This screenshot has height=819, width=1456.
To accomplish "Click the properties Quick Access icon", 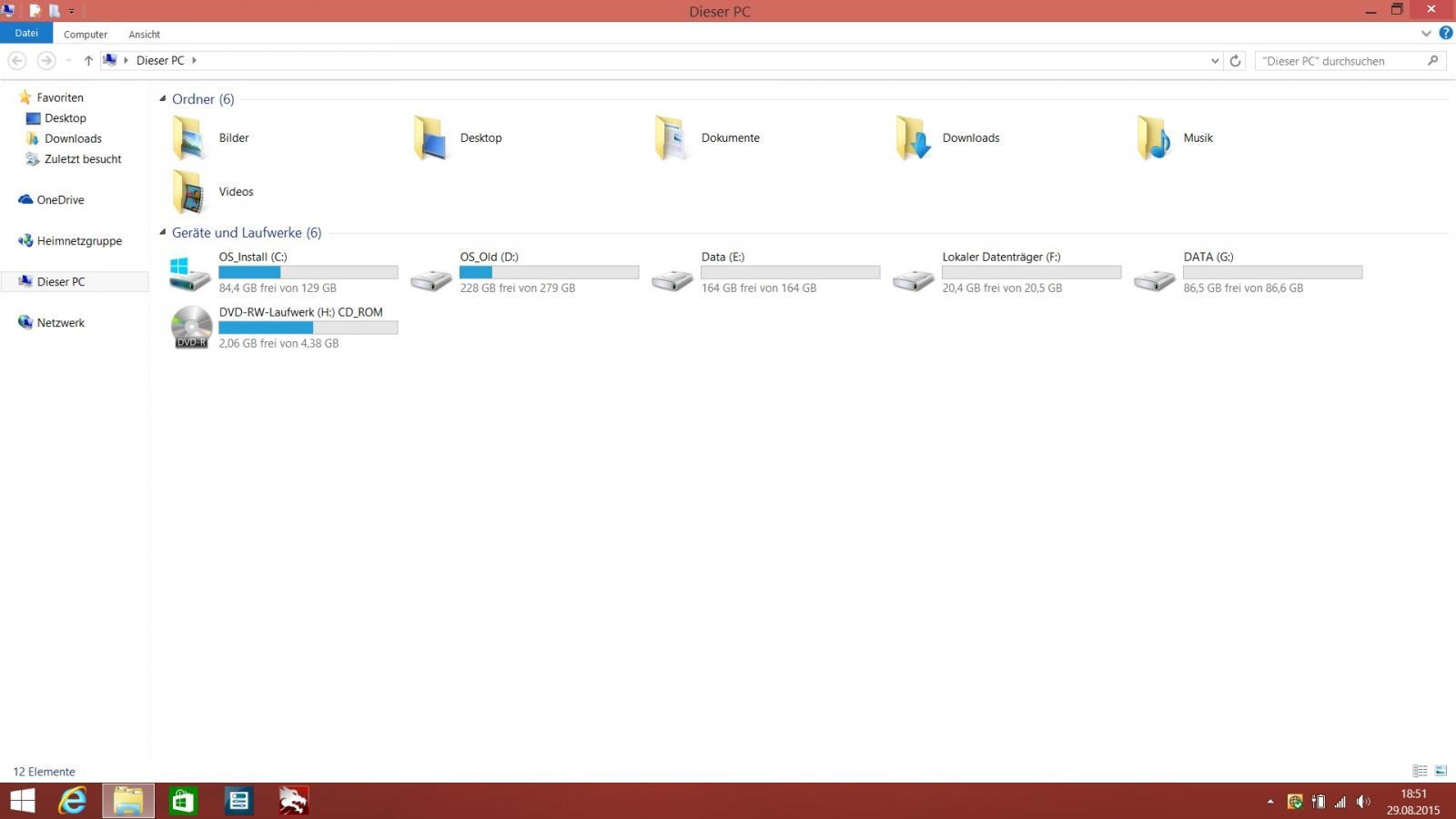I will pos(35,11).
